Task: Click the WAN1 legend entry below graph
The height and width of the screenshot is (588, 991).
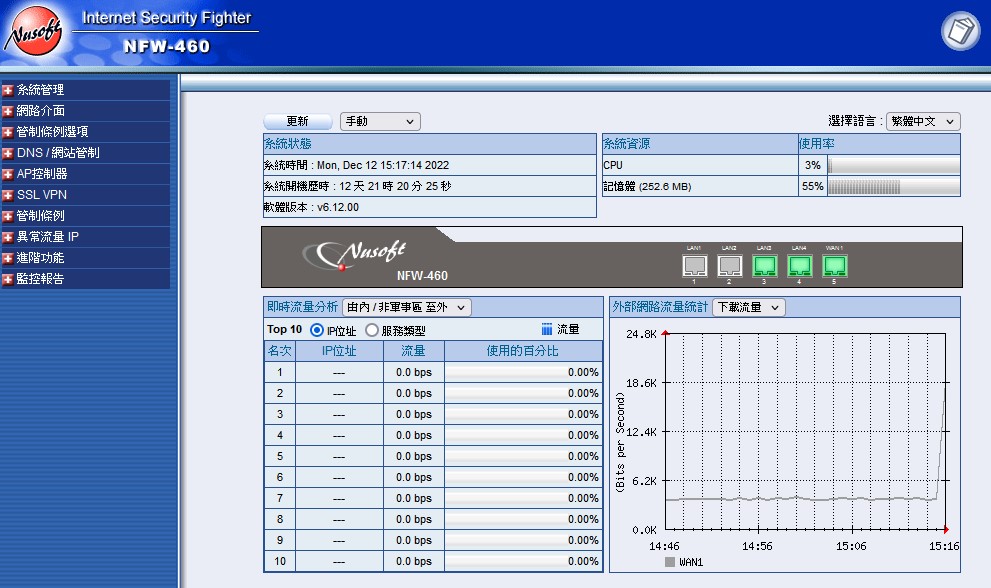Action: tap(684, 562)
